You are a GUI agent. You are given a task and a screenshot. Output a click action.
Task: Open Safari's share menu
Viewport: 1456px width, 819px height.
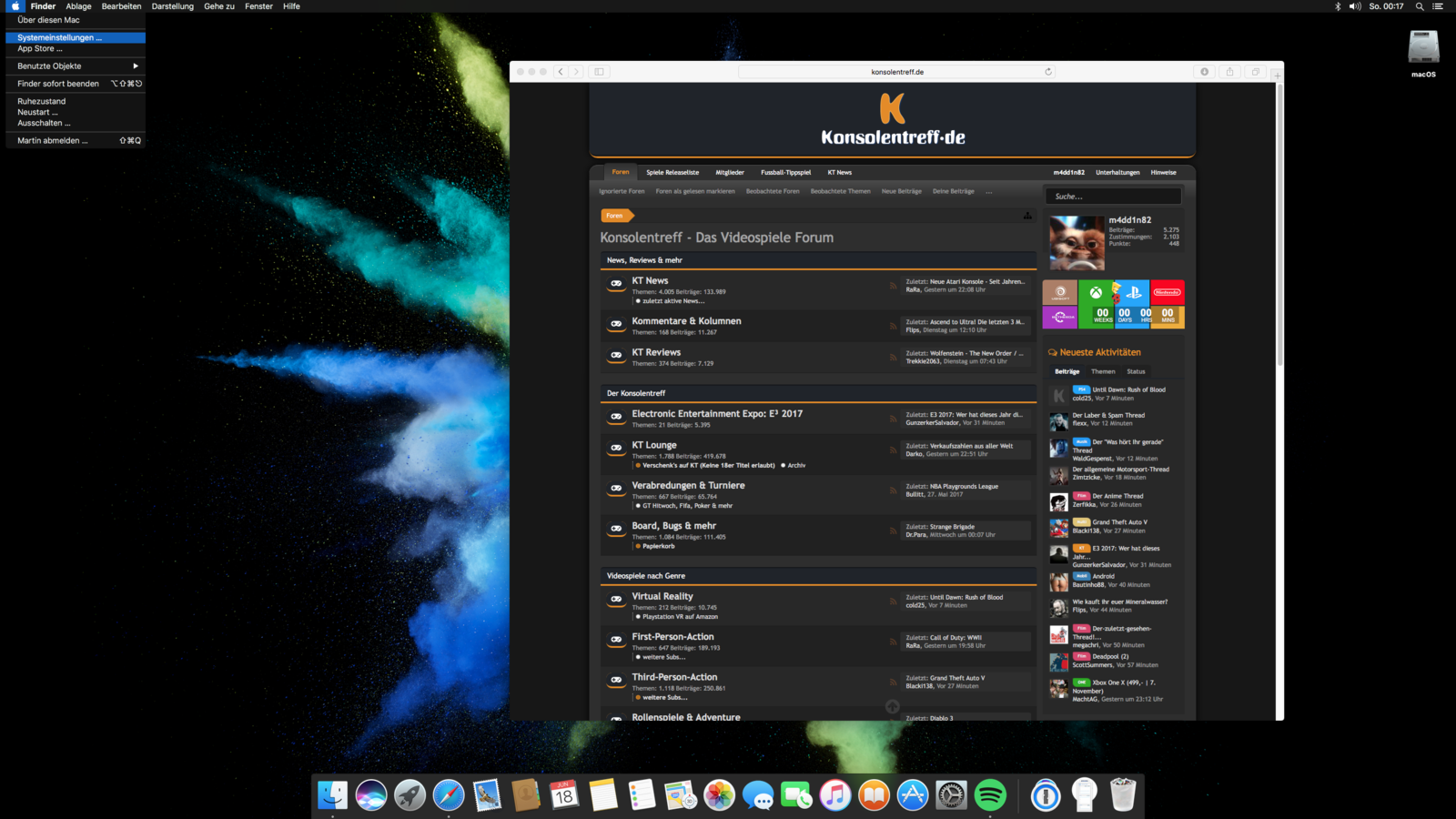point(1230,72)
